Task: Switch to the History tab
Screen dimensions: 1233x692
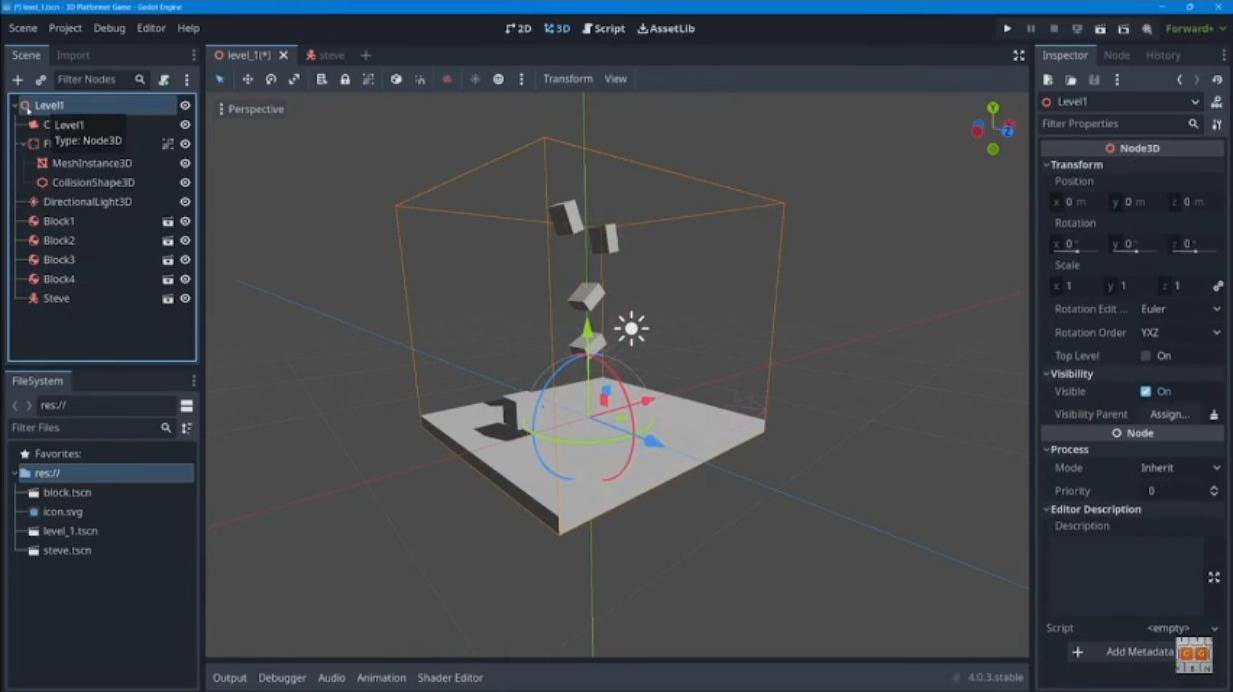Action: pos(1163,56)
